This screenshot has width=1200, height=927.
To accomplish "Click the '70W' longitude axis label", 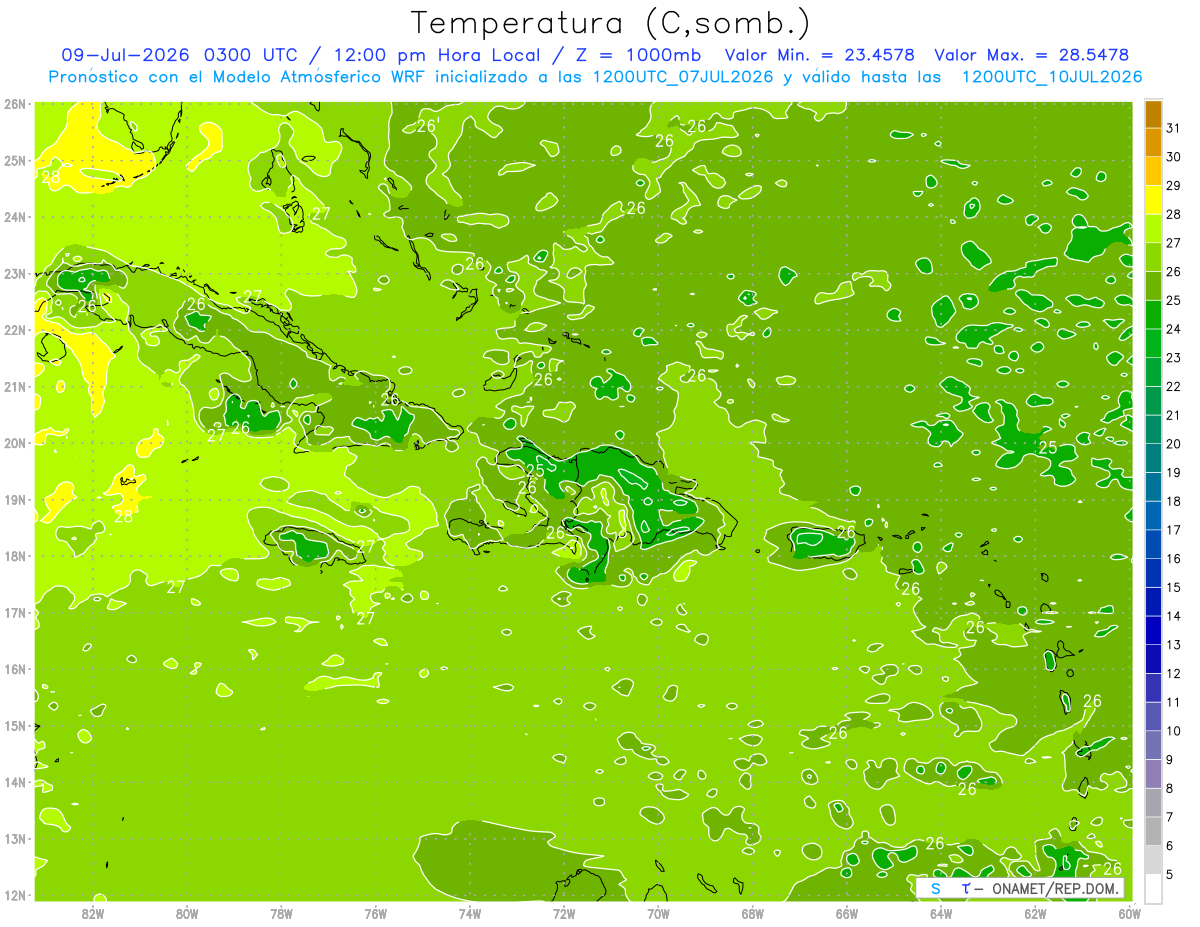I will 658,912.
